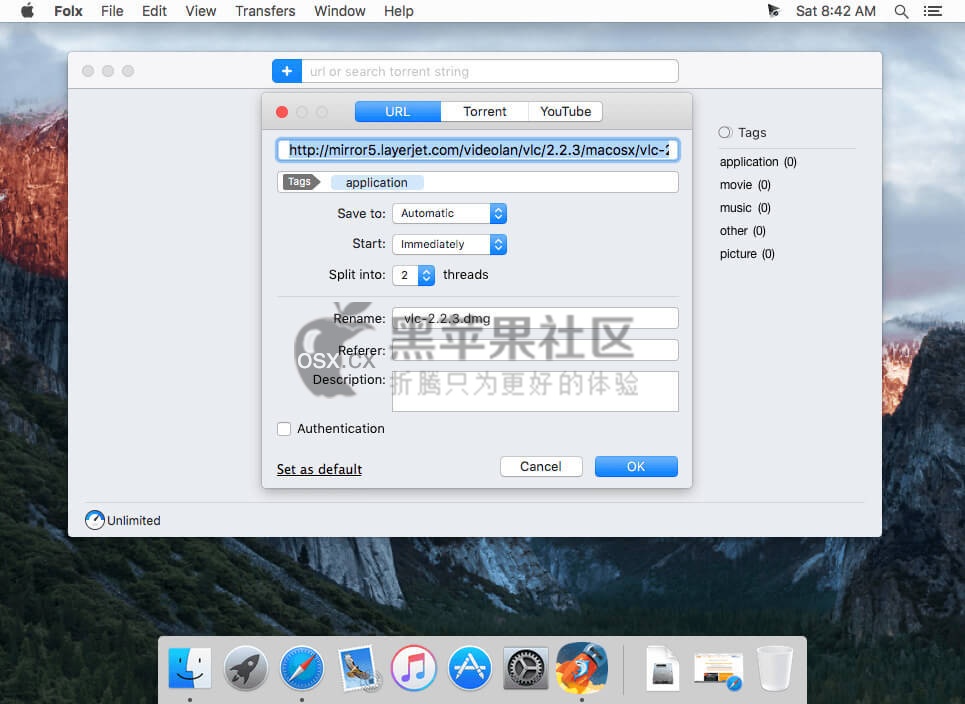Click the Tags label arrow icon

tap(301, 182)
